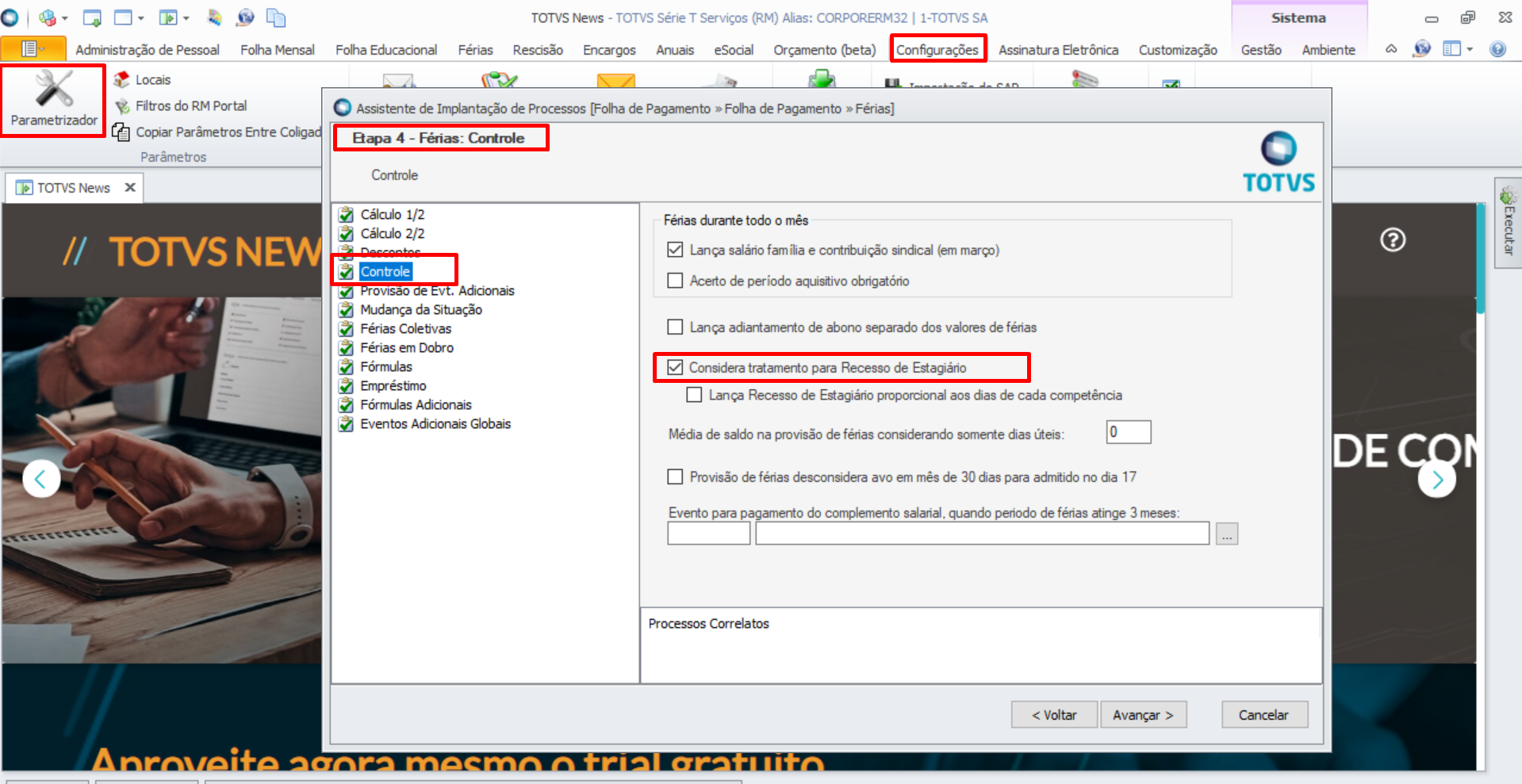Click the question mark on the news banner

coord(1393,239)
